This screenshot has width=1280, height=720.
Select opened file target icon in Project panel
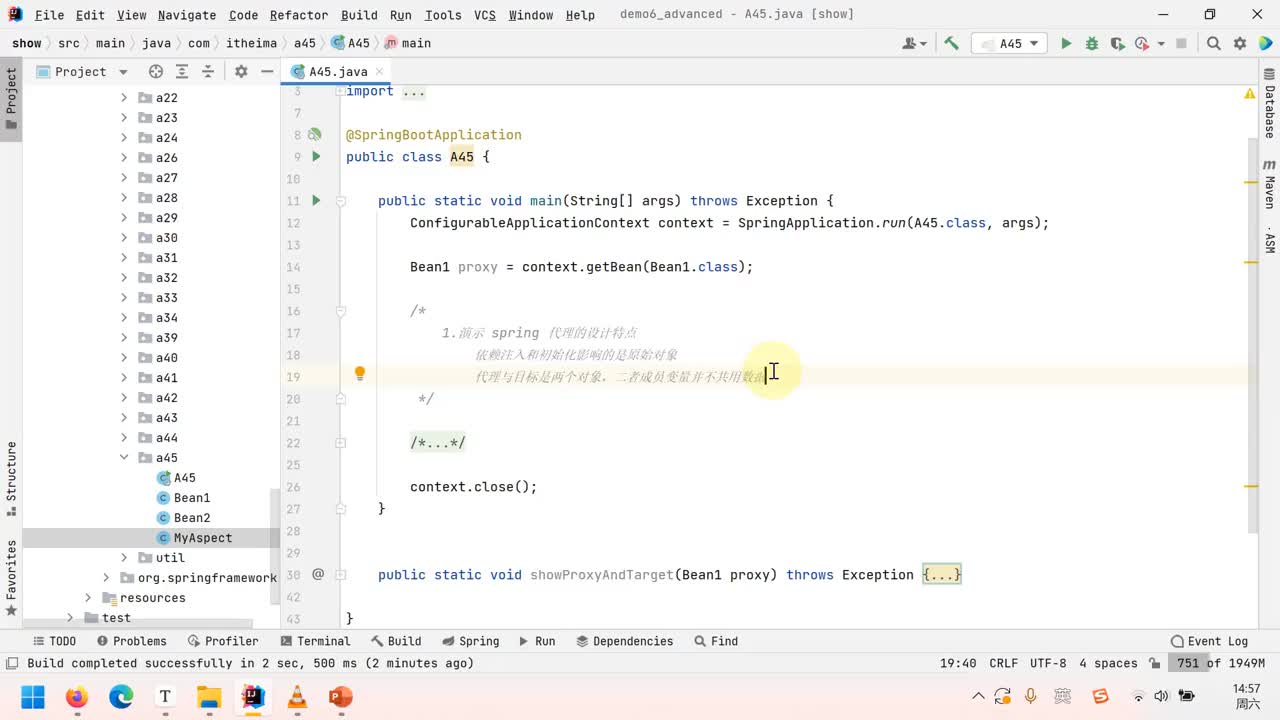pos(156,71)
